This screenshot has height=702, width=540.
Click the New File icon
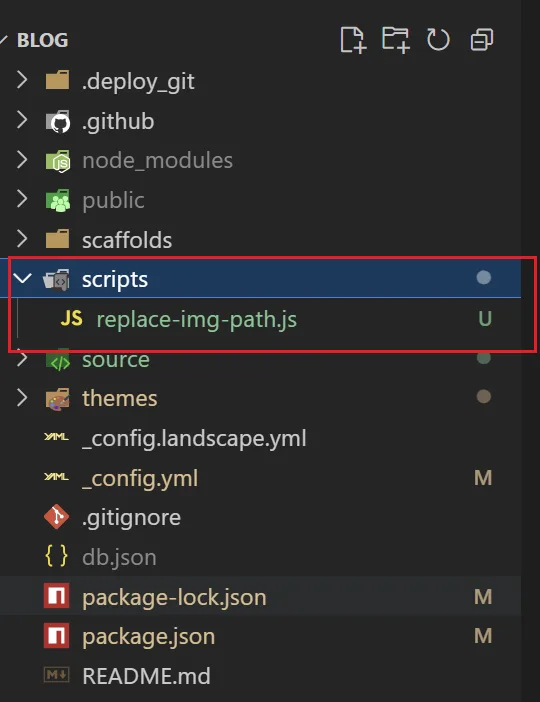(x=353, y=40)
